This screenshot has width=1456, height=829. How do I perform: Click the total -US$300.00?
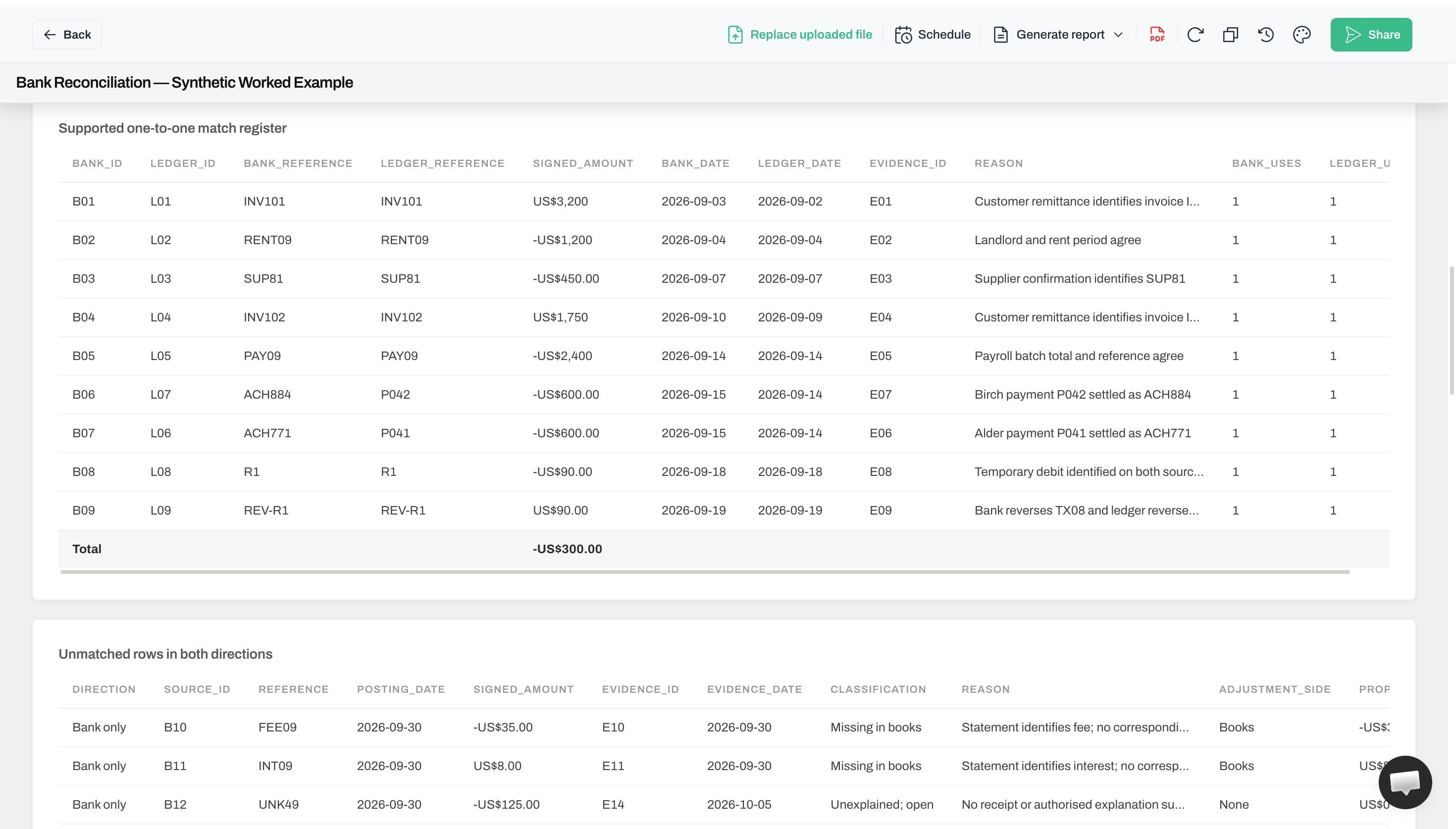[567, 549]
